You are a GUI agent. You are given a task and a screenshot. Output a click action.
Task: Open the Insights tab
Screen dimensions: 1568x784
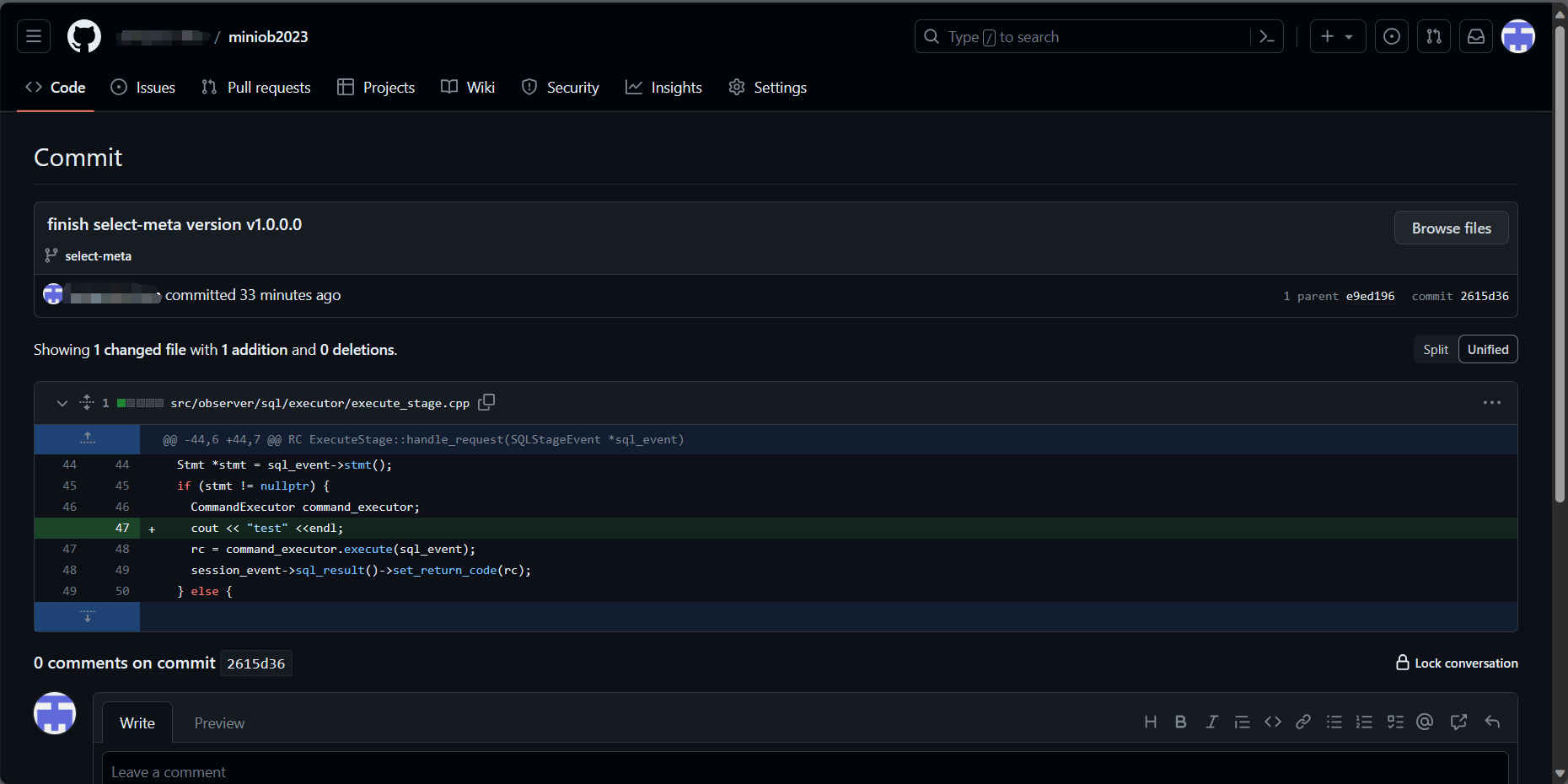tap(664, 88)
